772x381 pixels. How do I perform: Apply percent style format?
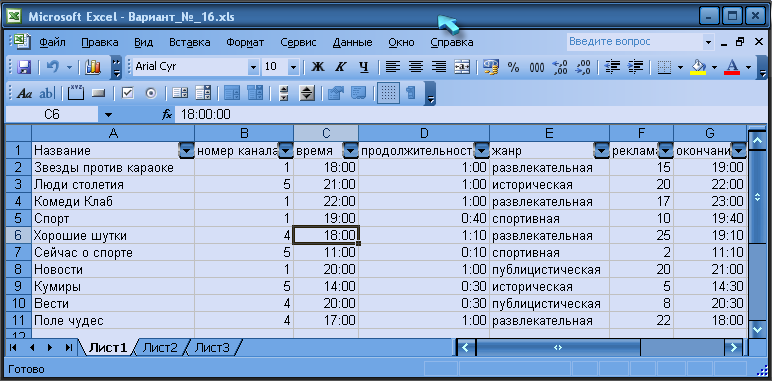(514, 67)
